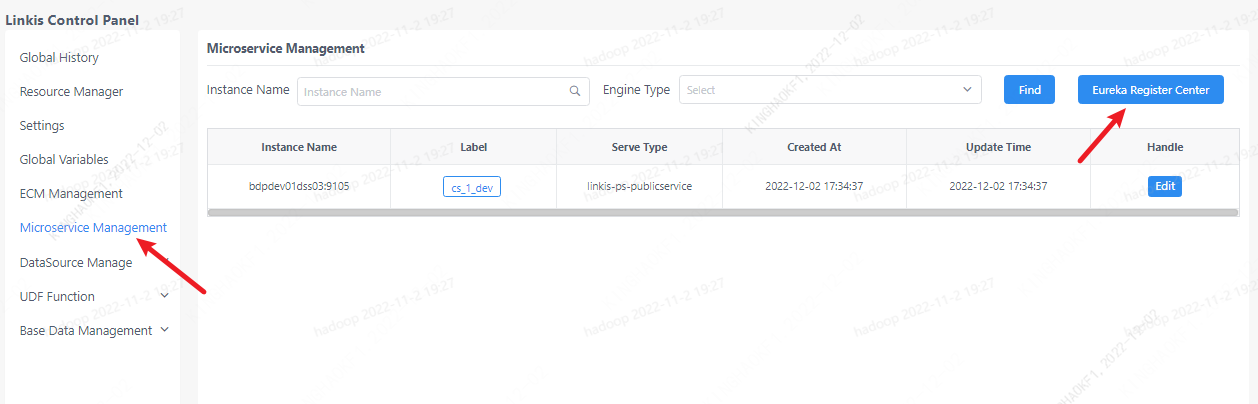Open the Settings menu item
The height and width of the screenshot is (404, 1258).
point(42,126)
